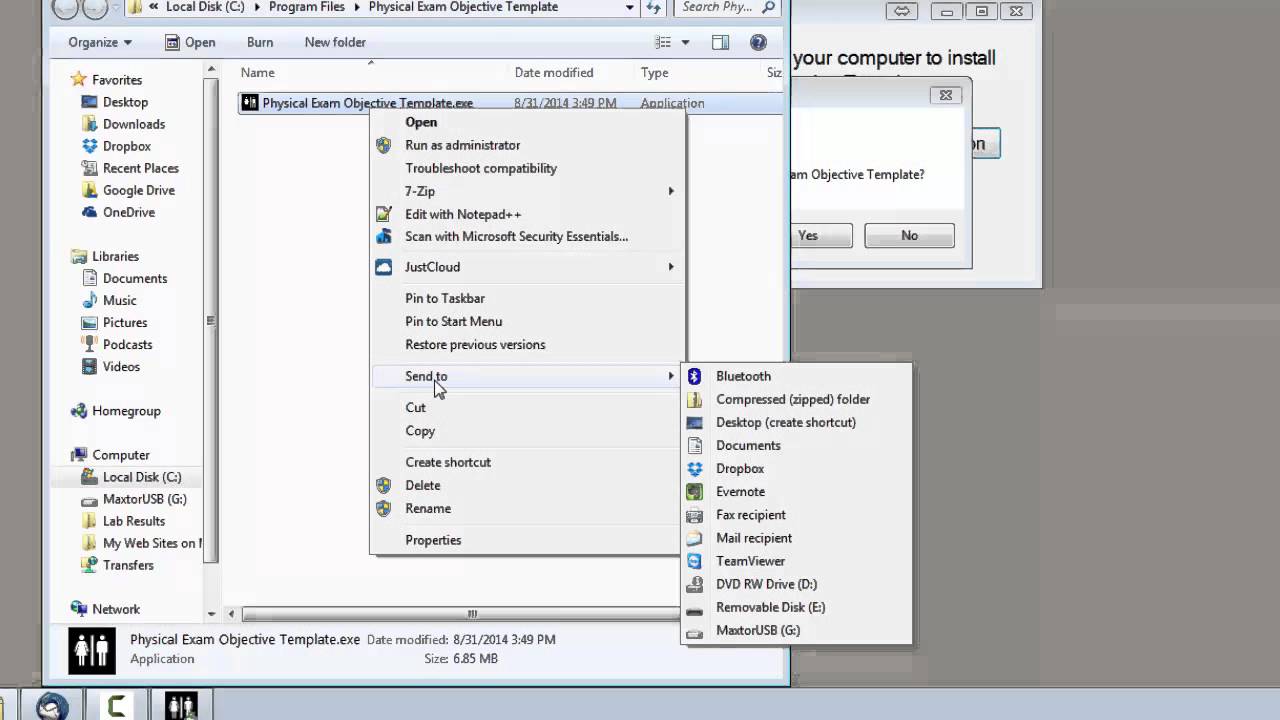Click the Bluetooth icon in Send to submenu

tap(695, 376)
